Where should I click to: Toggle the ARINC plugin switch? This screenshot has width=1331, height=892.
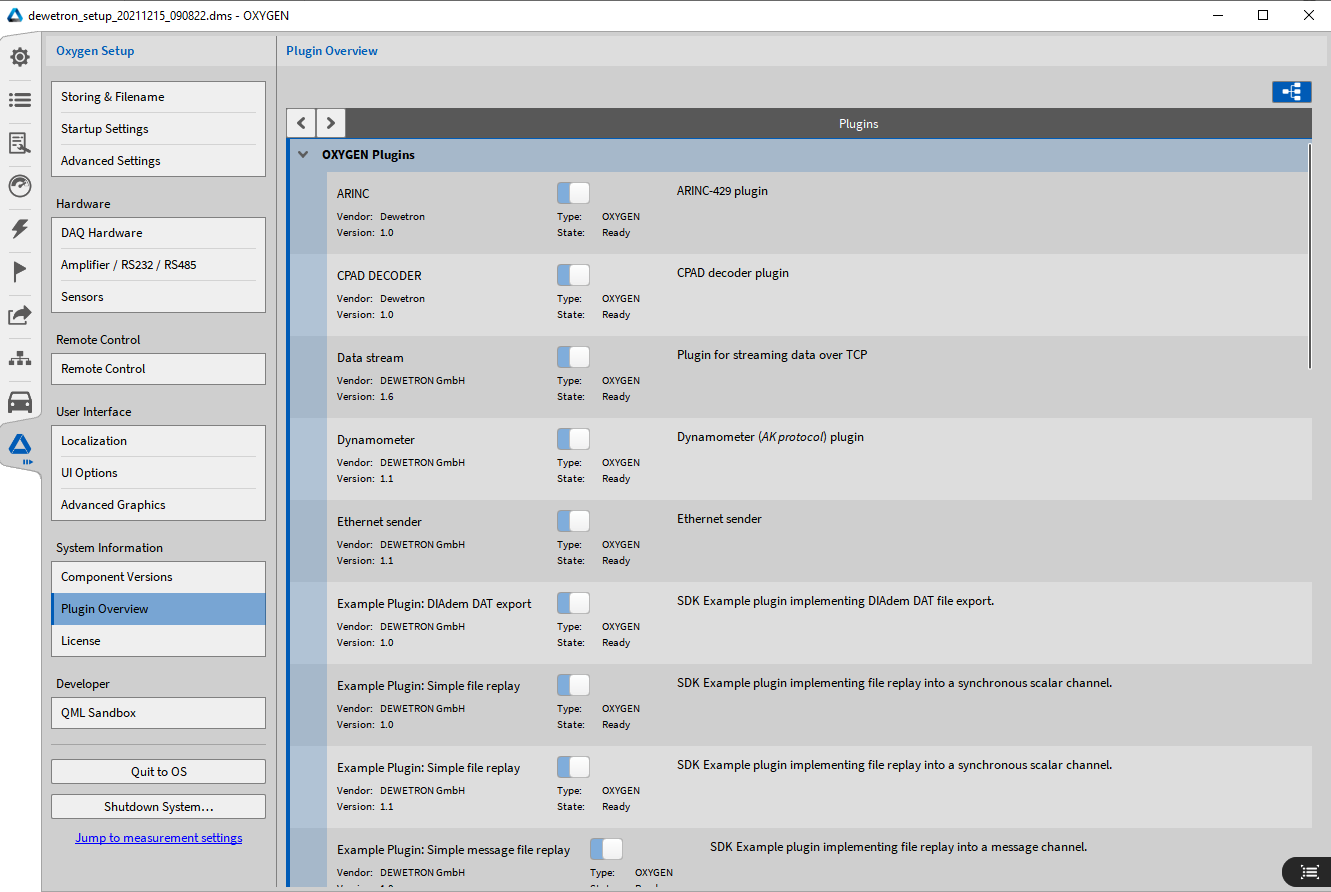coord(573,193)
